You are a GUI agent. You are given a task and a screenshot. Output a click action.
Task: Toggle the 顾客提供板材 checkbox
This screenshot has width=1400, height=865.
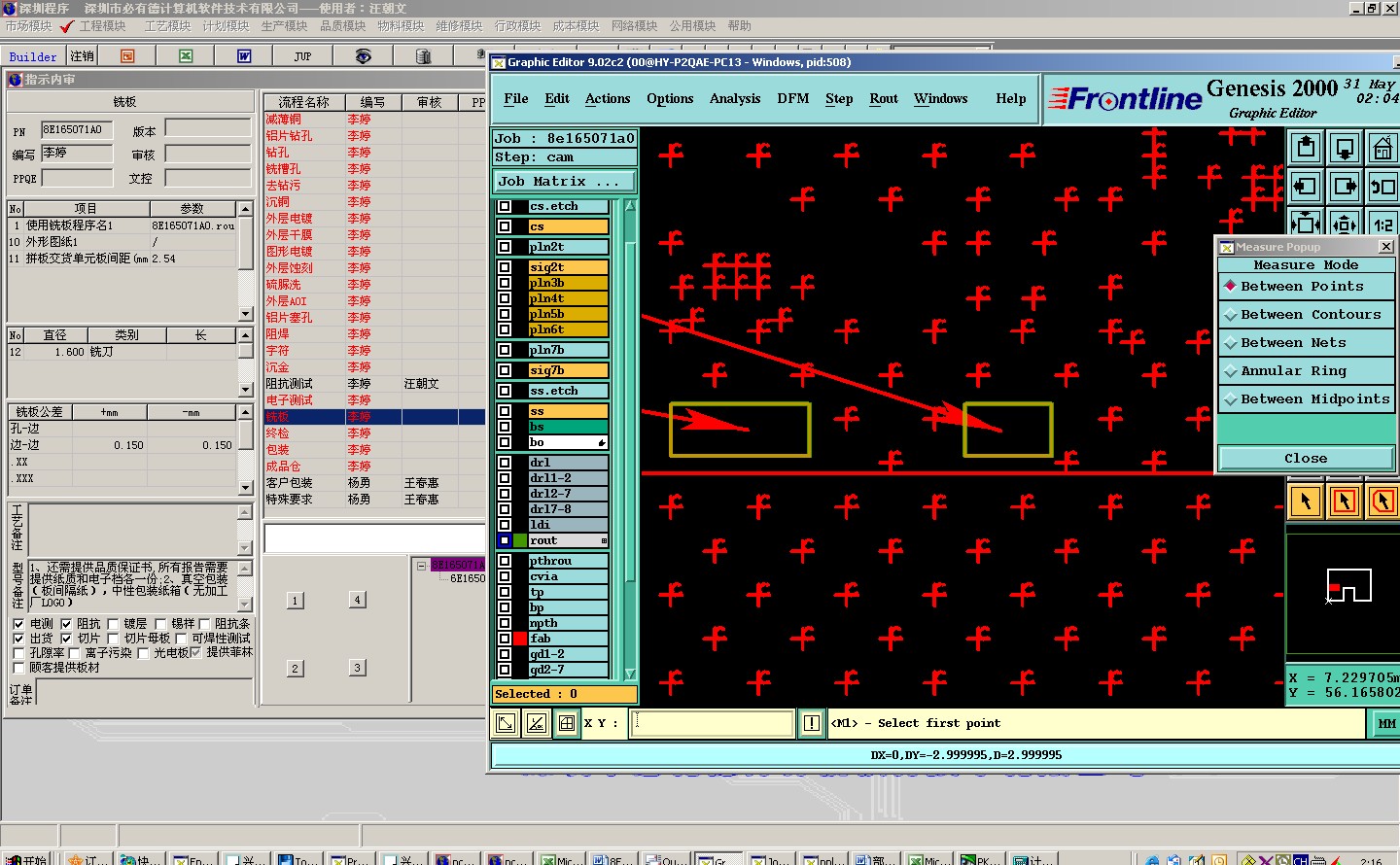tap(18, 668)
